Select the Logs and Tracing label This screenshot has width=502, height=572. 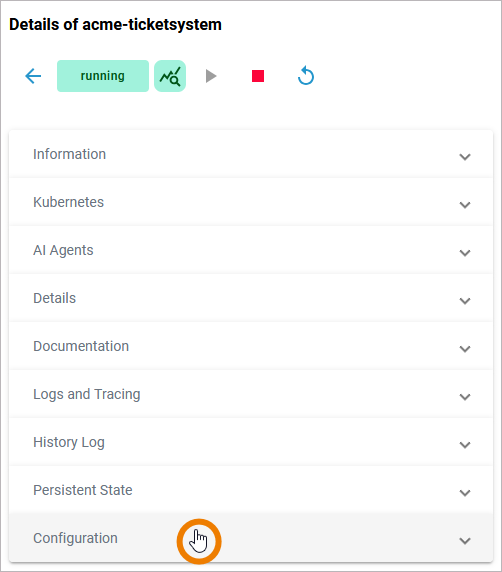pyautogui.click(x=87, y=394)
